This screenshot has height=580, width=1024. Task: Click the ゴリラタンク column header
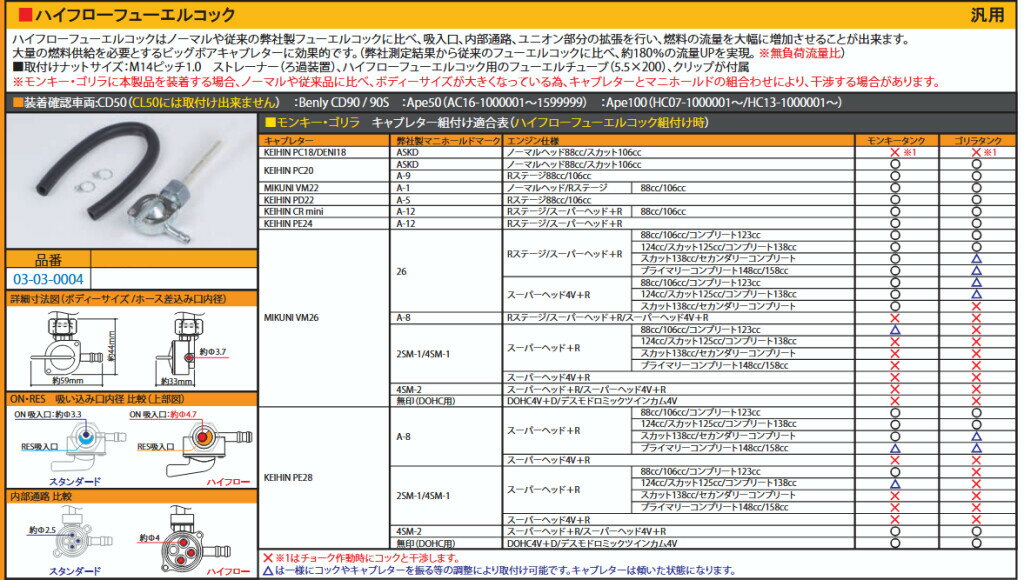click(x=977, y=141)
